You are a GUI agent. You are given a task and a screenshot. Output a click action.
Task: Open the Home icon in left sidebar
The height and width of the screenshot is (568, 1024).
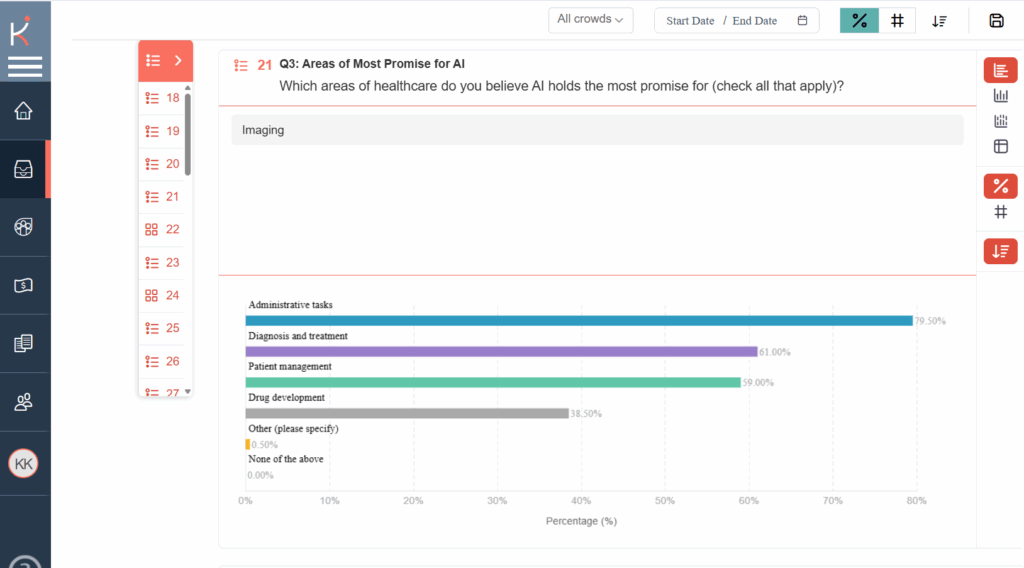23,111
